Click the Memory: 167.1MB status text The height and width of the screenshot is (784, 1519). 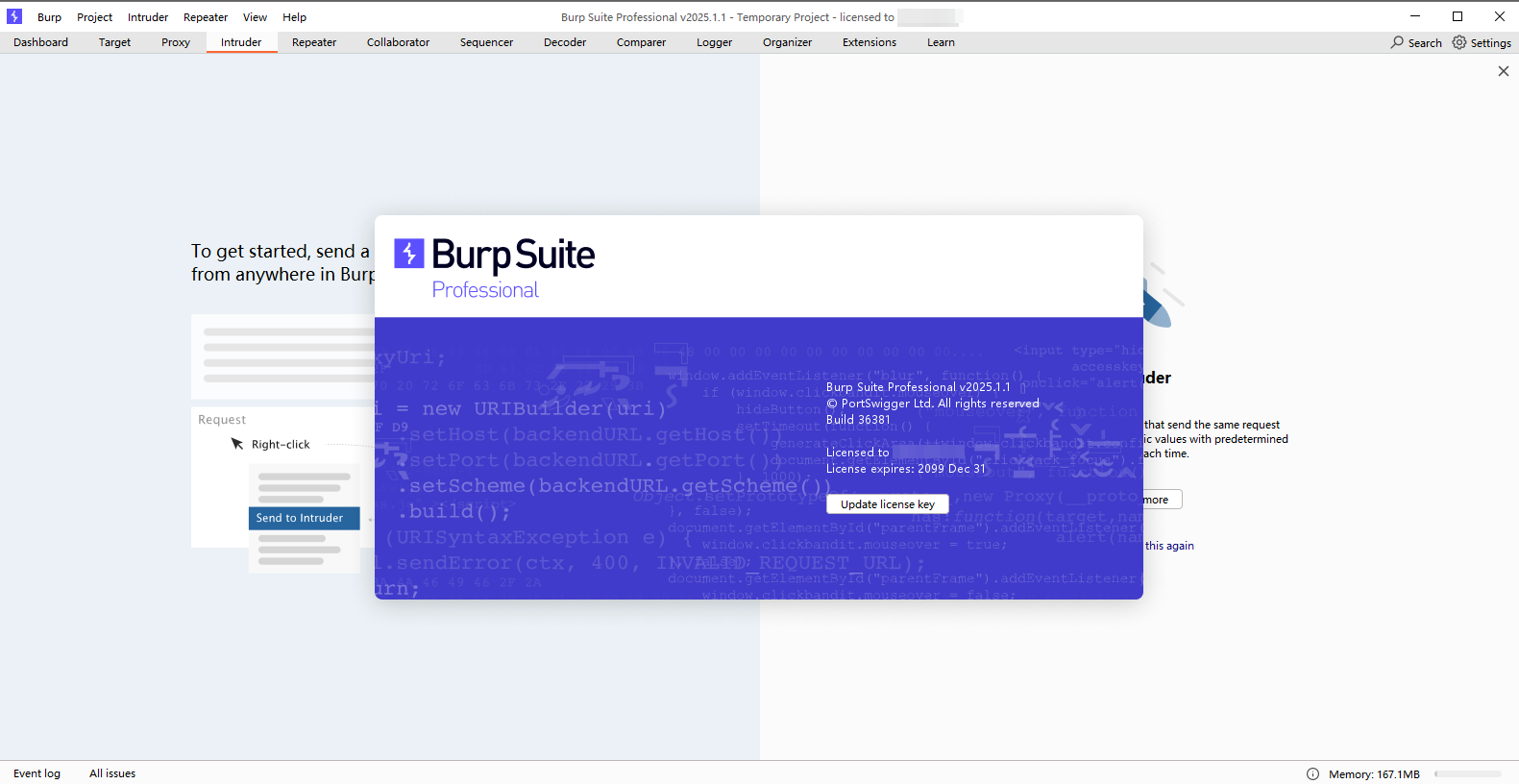click(x=1374, y=774)
